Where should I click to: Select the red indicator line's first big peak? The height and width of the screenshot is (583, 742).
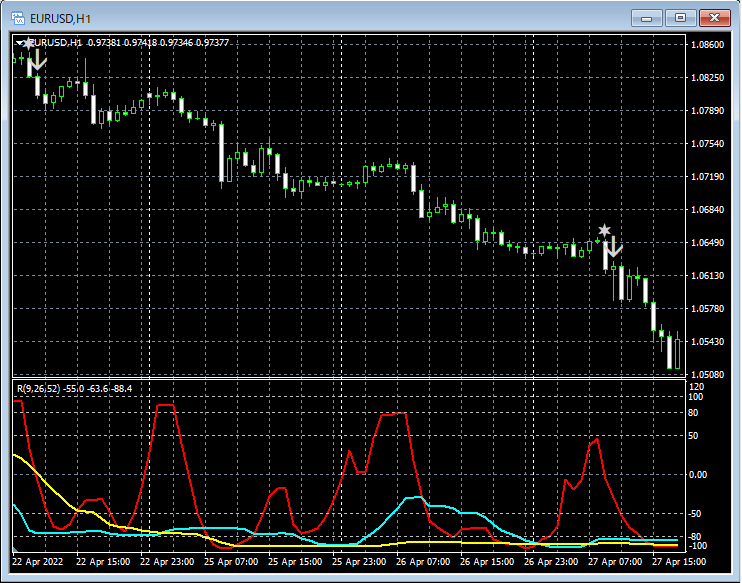[166, 405]
